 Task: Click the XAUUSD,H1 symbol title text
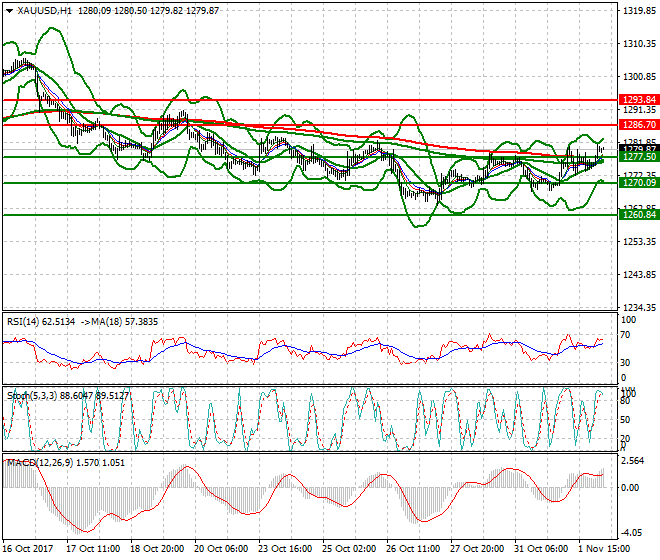[x=44, y=11]
